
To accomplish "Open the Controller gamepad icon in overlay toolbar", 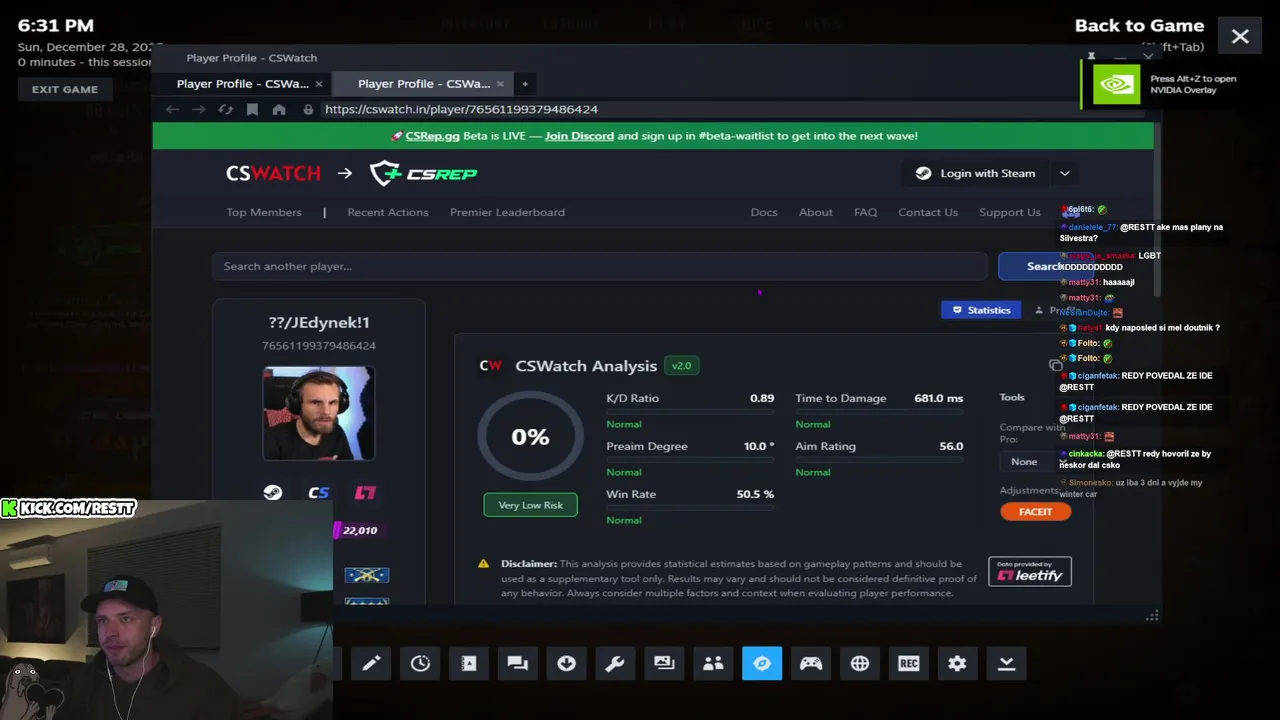I will (811, 663).
